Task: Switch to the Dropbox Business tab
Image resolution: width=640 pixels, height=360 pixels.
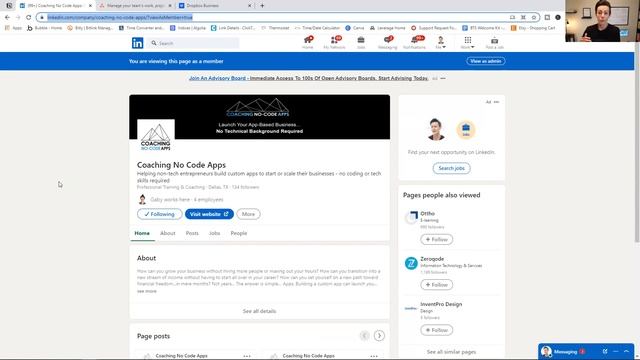Action: point(215,6)
